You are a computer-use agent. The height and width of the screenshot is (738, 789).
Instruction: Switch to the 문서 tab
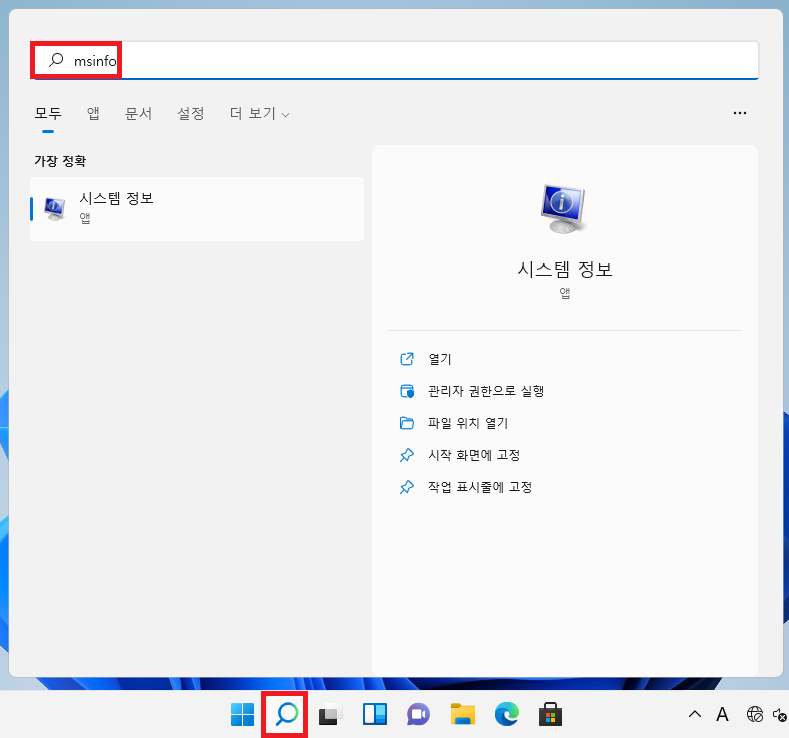138,113
